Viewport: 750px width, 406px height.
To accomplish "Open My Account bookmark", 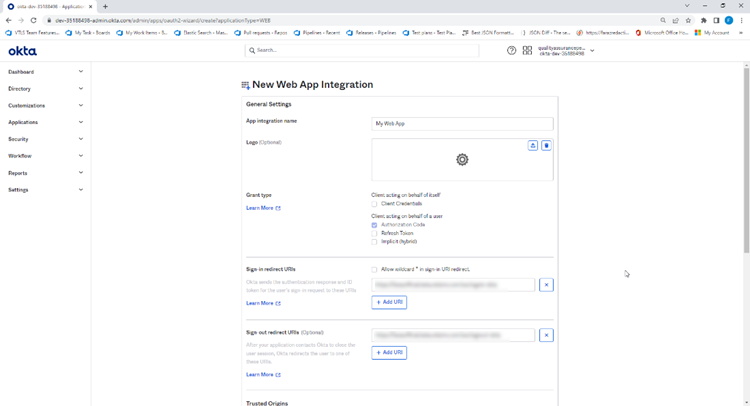I will click(712, 33).
